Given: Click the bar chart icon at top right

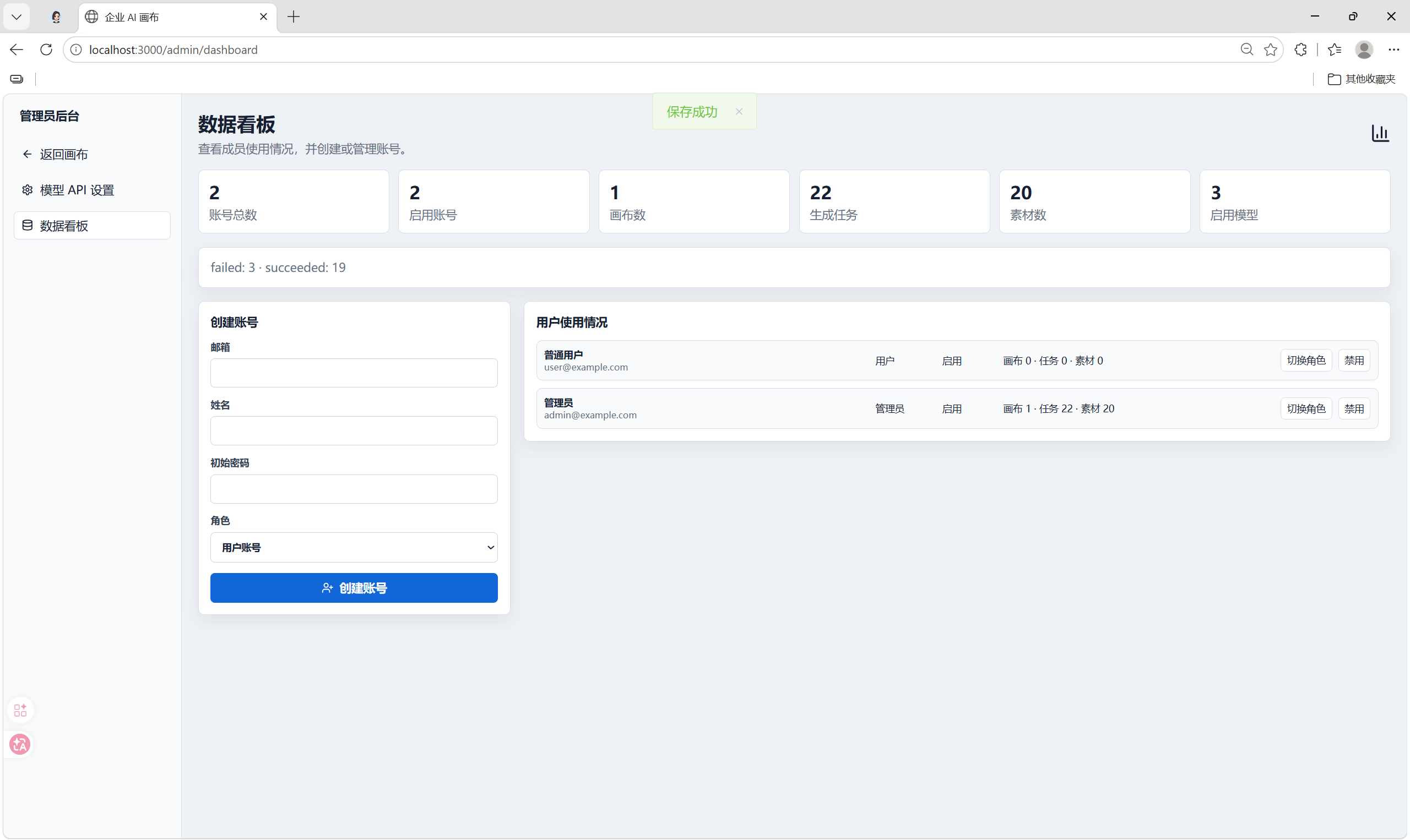Looking at the screenshot, I should pyautogui.click(x=1380, y=133).
